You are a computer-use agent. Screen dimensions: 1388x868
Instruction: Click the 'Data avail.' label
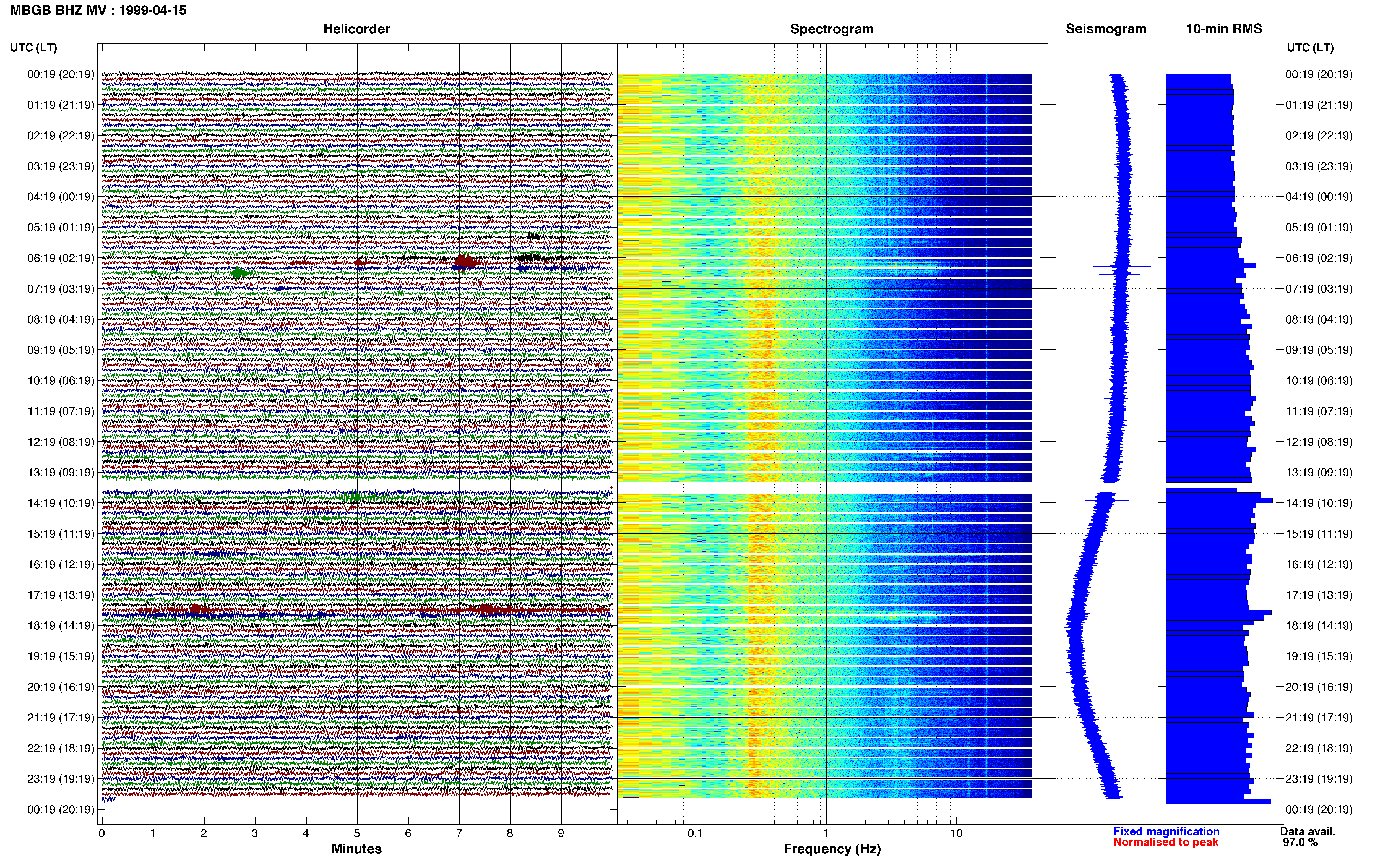[1308, 831]
